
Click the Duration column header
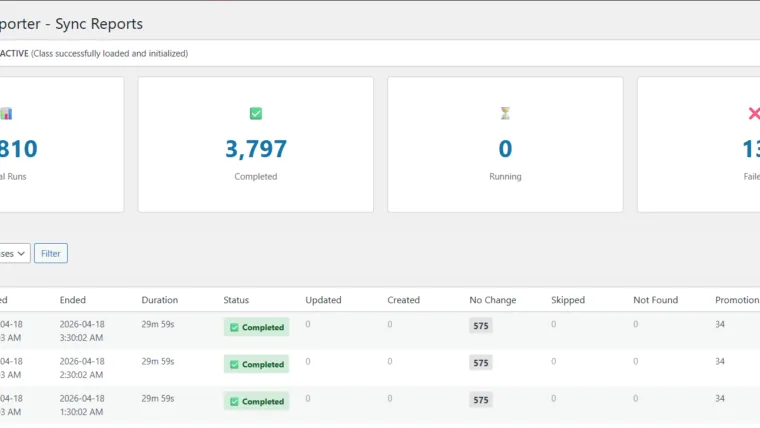coord(159,300)
